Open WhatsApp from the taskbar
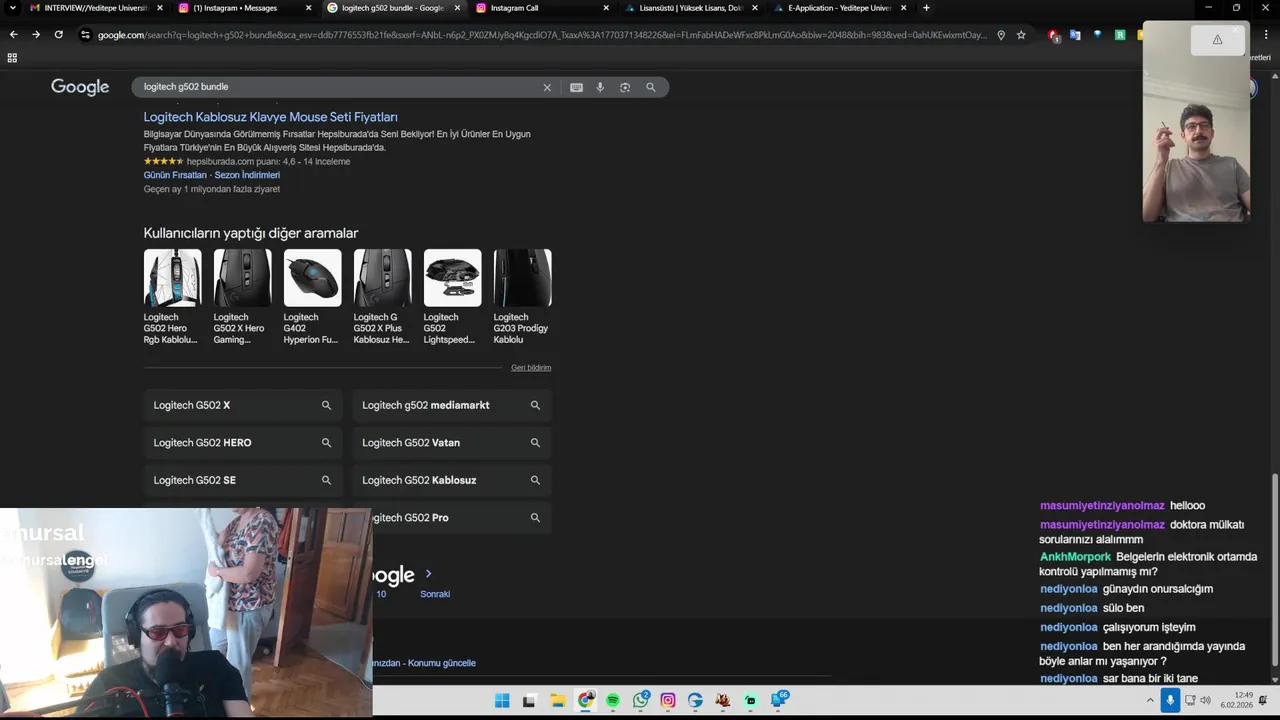Image resolution: width=1280 pixels, height=720 pixels. tap(641, 700)
